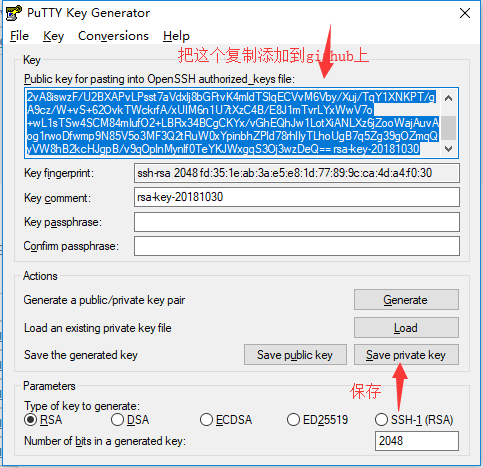Open the Conversions menu
The height and width of the screenshot is (468, 483).
click(113, 36)
